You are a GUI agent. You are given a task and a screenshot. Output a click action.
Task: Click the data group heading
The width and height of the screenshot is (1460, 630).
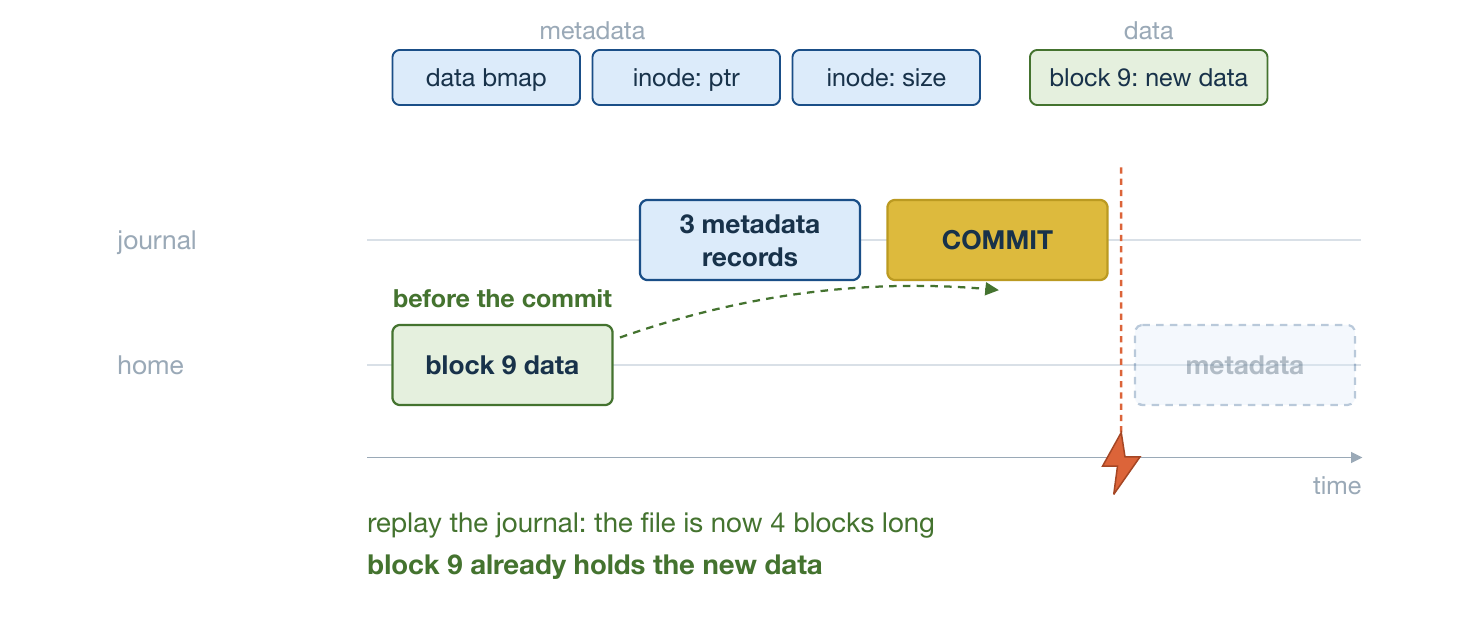point(1148,31)
